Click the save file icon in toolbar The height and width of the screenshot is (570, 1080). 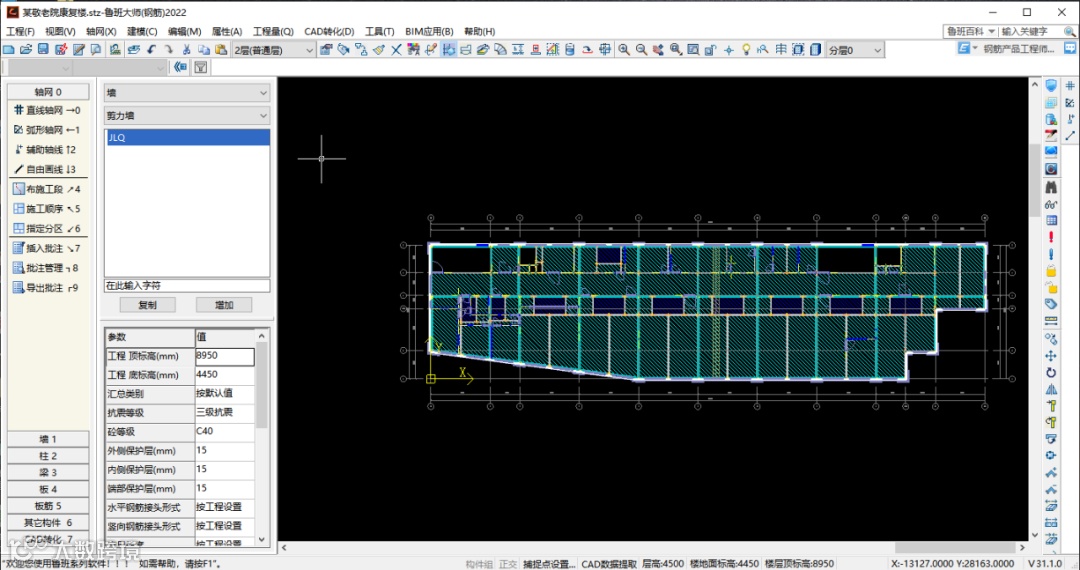coord(41,50)
